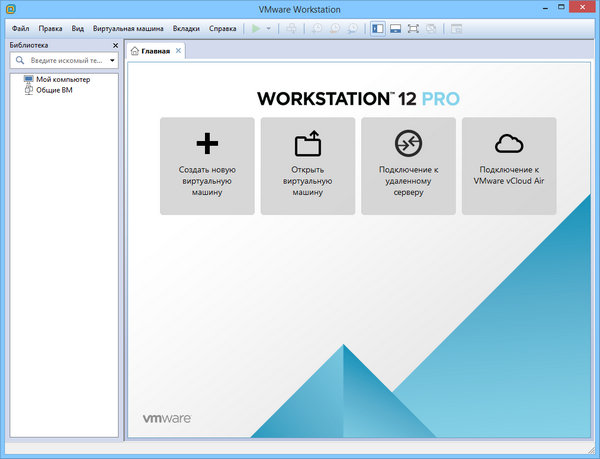This screenshot has width=600, height=459.
Task: Toggle the library sidebar view icon
Action: 378,29
